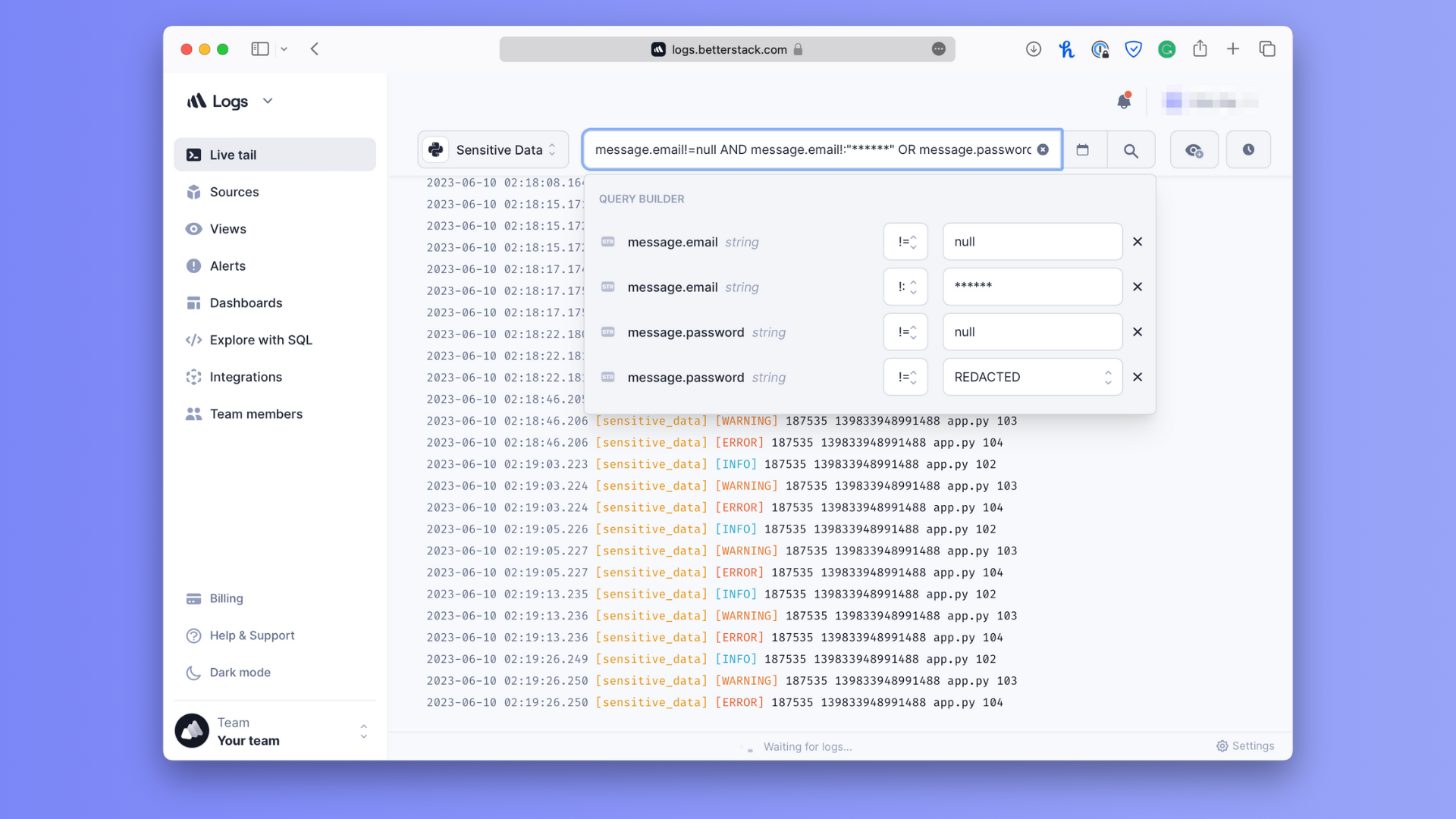Remove message.email null filter
The image size is (1456, 819).
tap(1137, 241)
